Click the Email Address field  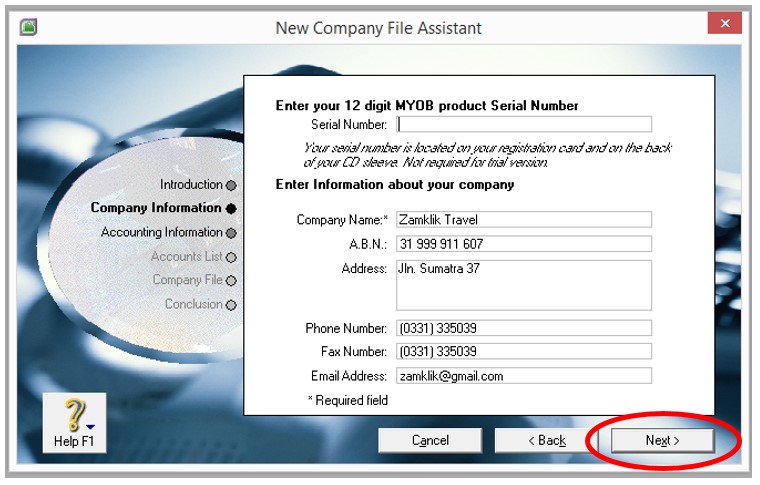coord(524,376)
